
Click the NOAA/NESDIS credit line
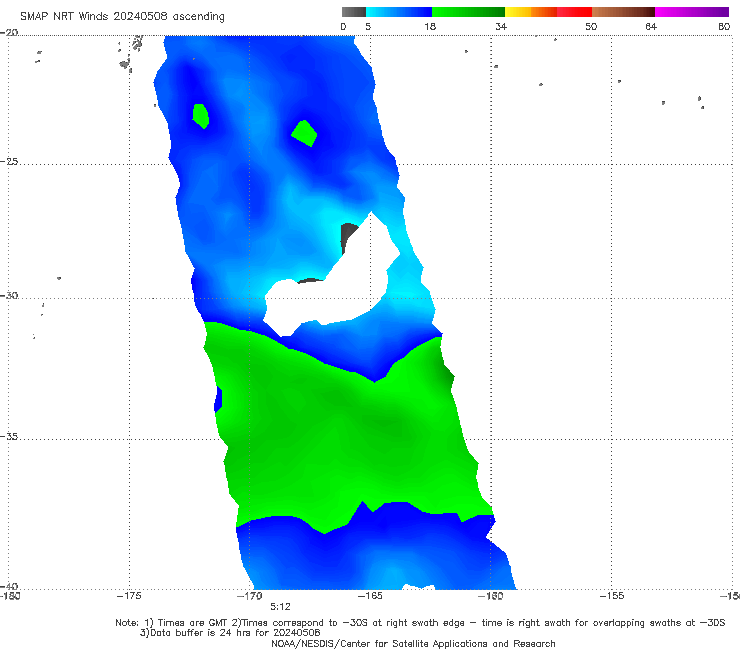[x=413, y=644]
